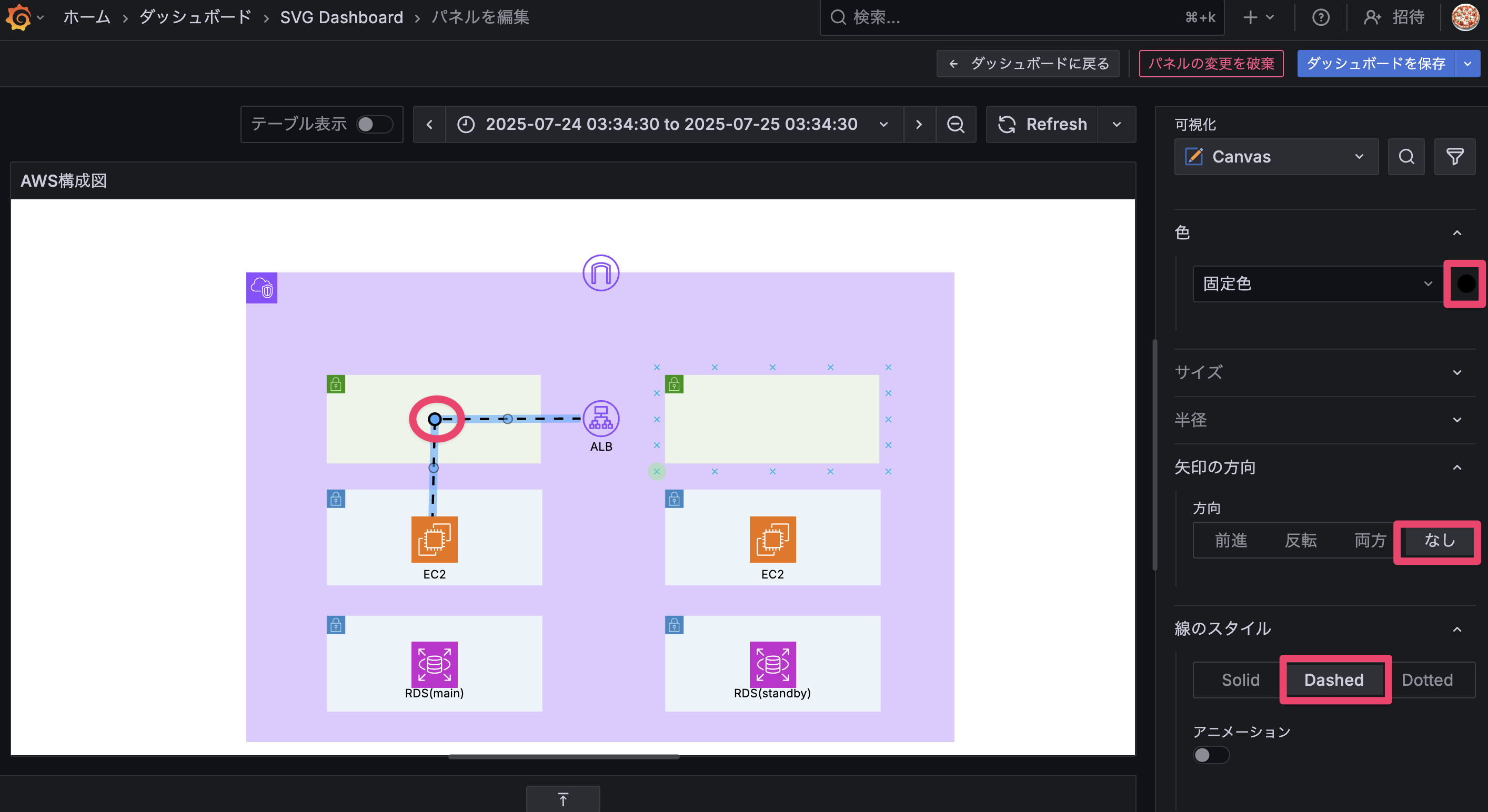Click the filter funnel icon beside Canvas
The width and height of the screenshot is (1488, 812).
tap(1454, 157)
